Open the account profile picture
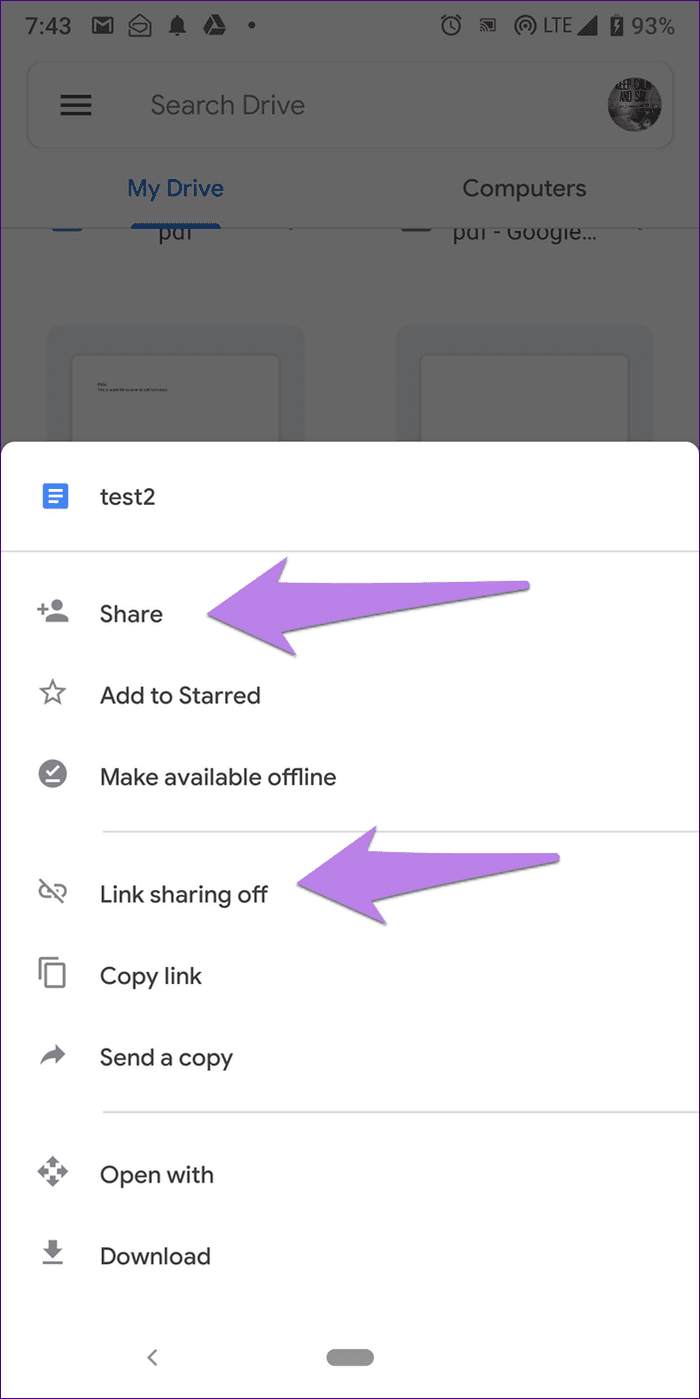 click(634, 104)
